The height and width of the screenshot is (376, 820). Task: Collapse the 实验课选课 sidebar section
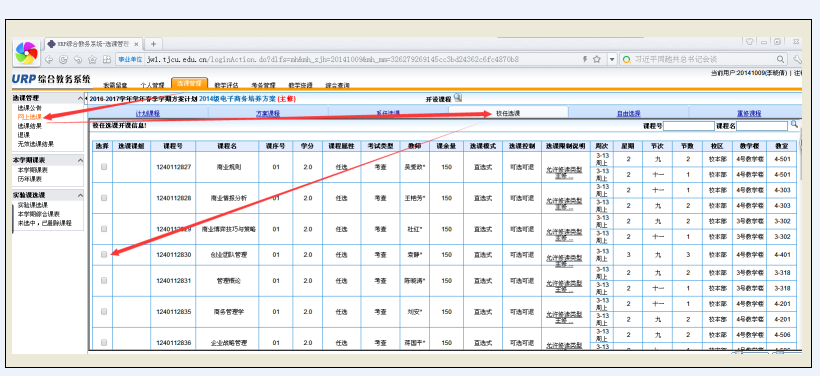80,195
